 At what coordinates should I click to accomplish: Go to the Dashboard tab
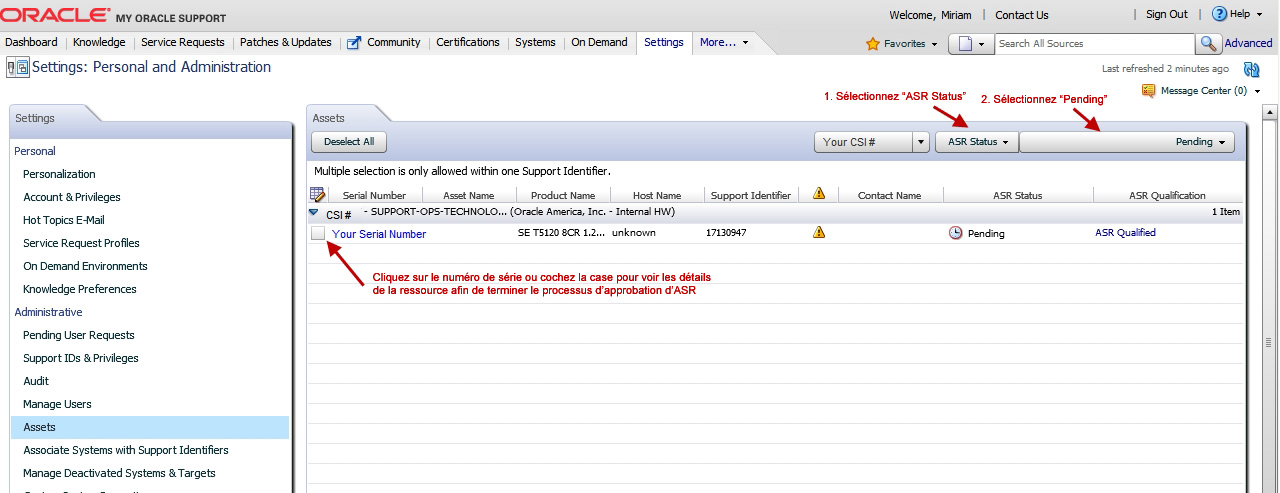(31, 43)
